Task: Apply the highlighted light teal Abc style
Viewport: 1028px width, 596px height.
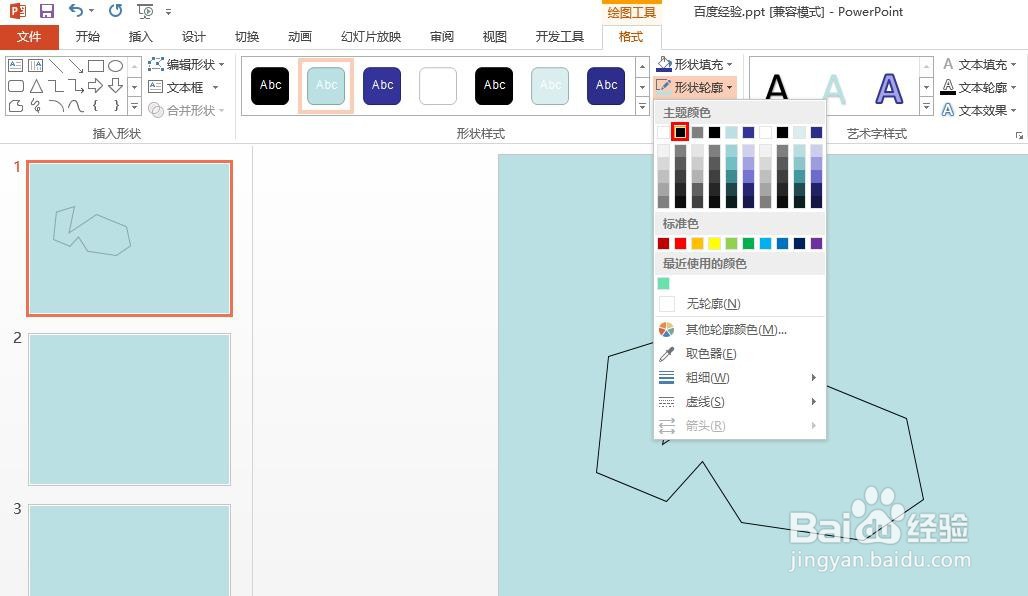Action: [x=326, y=85]
